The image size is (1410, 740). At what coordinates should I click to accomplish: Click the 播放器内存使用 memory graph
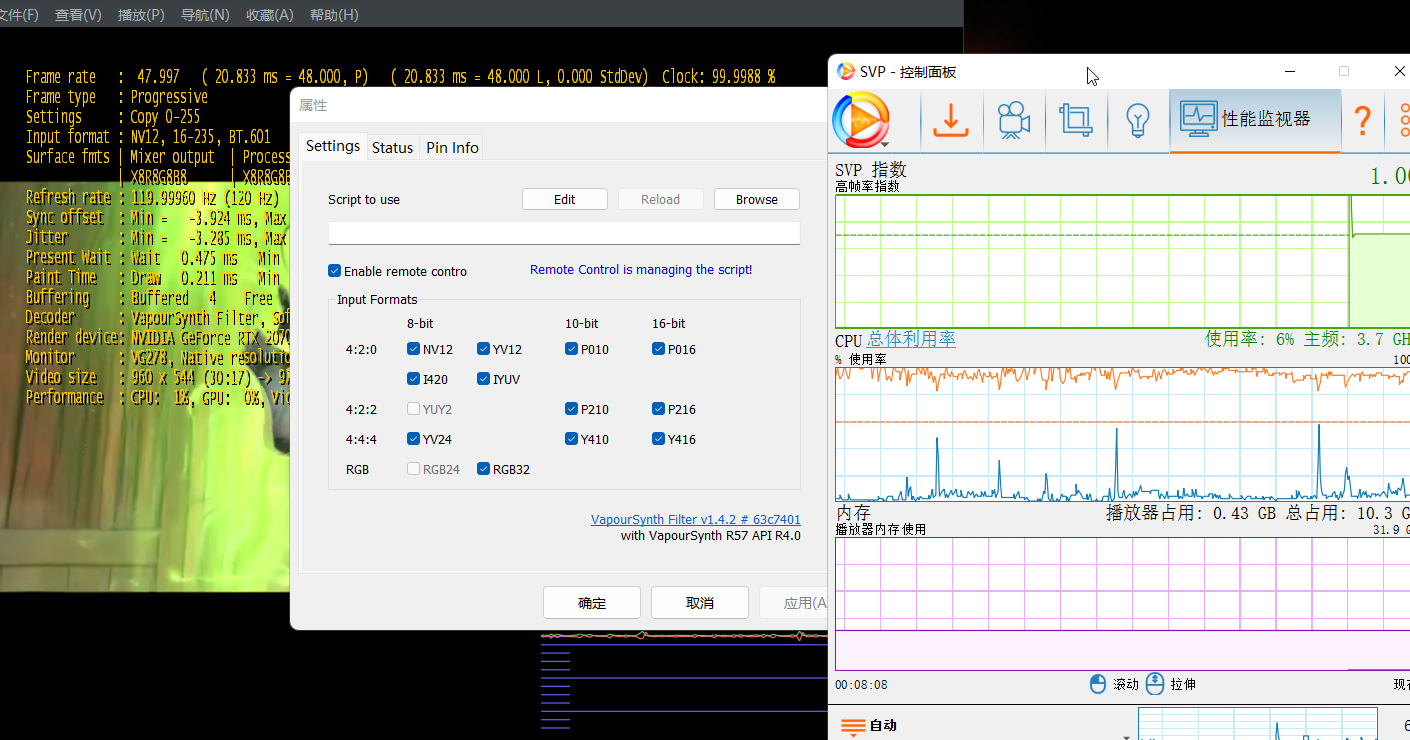(1122, 604)
